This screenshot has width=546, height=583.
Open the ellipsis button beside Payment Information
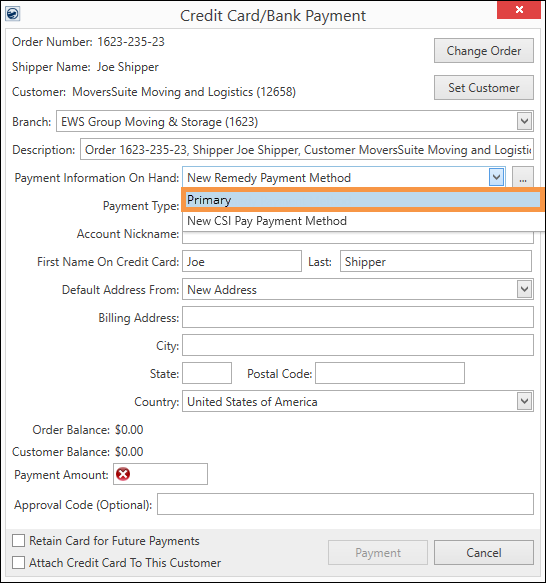tap(523, 178)
